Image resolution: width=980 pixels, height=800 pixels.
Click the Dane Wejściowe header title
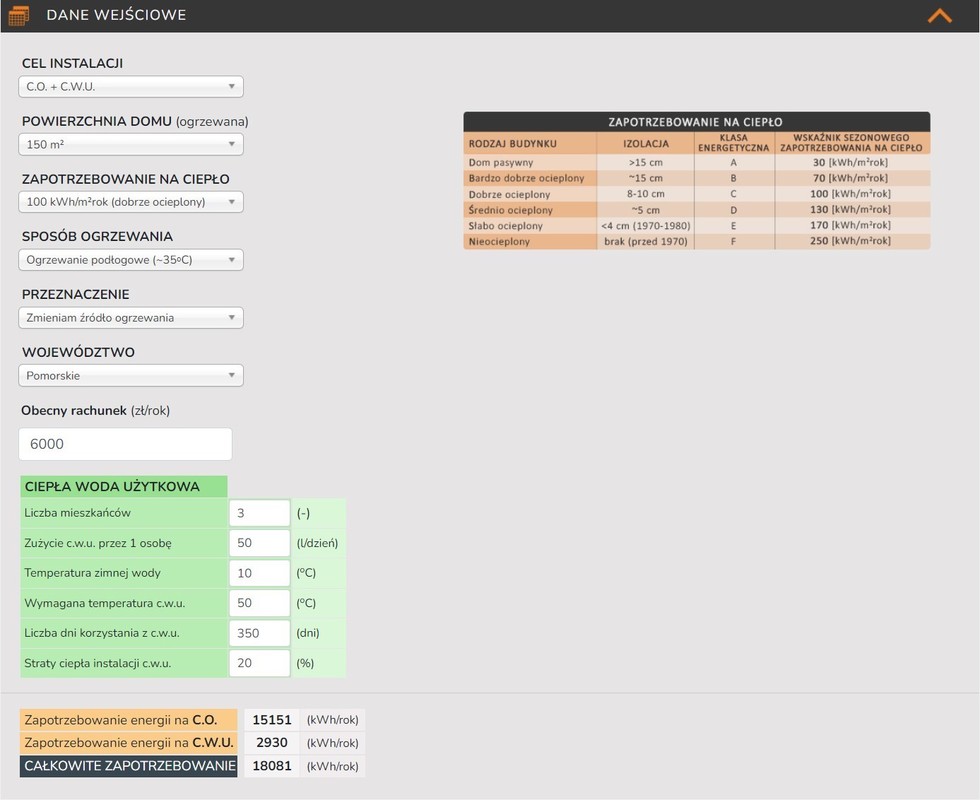116,16
